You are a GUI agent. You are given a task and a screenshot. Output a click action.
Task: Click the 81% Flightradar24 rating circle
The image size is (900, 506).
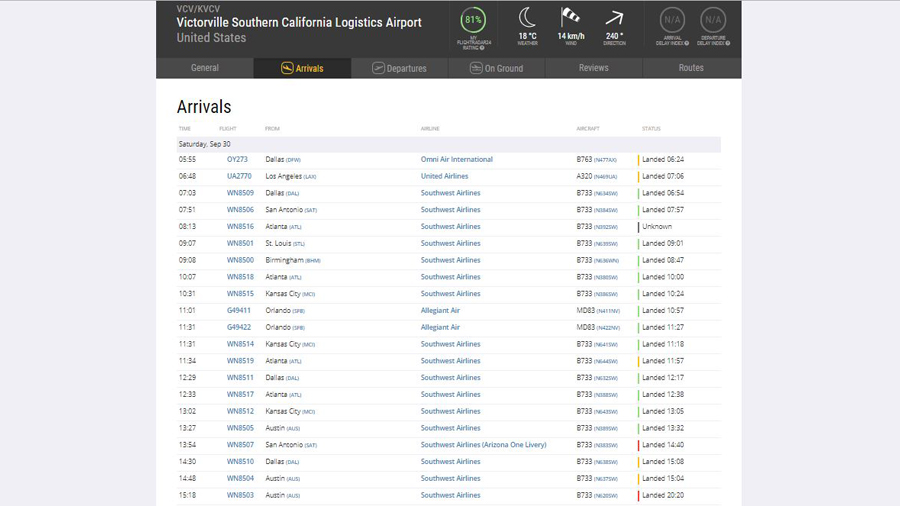coord(473,20)
